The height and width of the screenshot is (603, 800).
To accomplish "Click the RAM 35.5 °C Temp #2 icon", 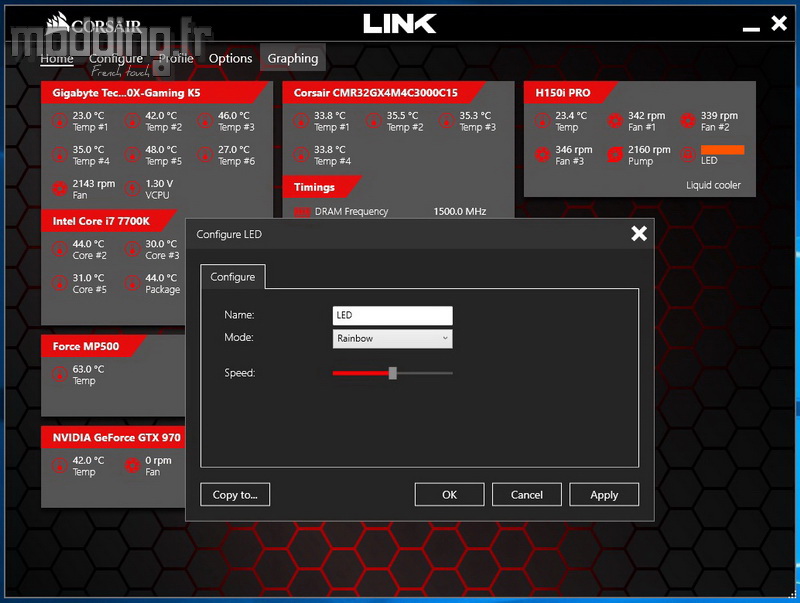I will pyautogui.click(x=374, y=121).
